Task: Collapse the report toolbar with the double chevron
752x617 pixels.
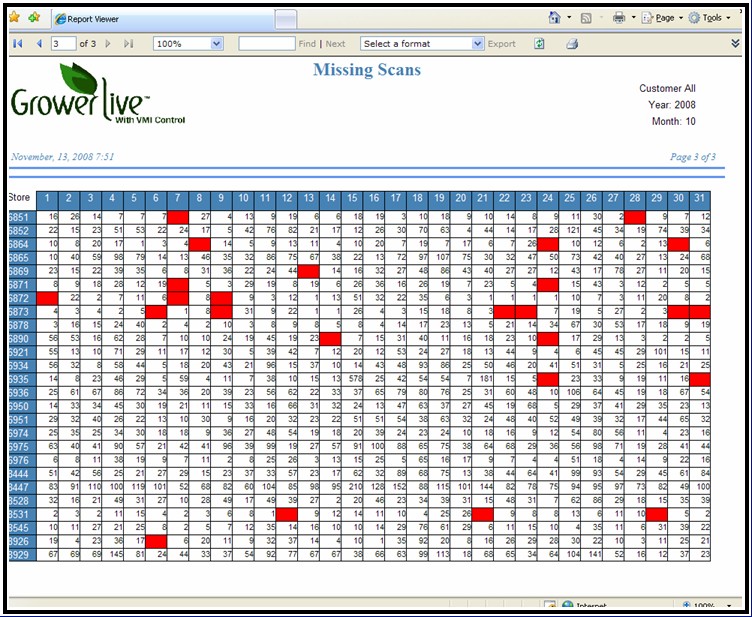Action: coord(736,44)
